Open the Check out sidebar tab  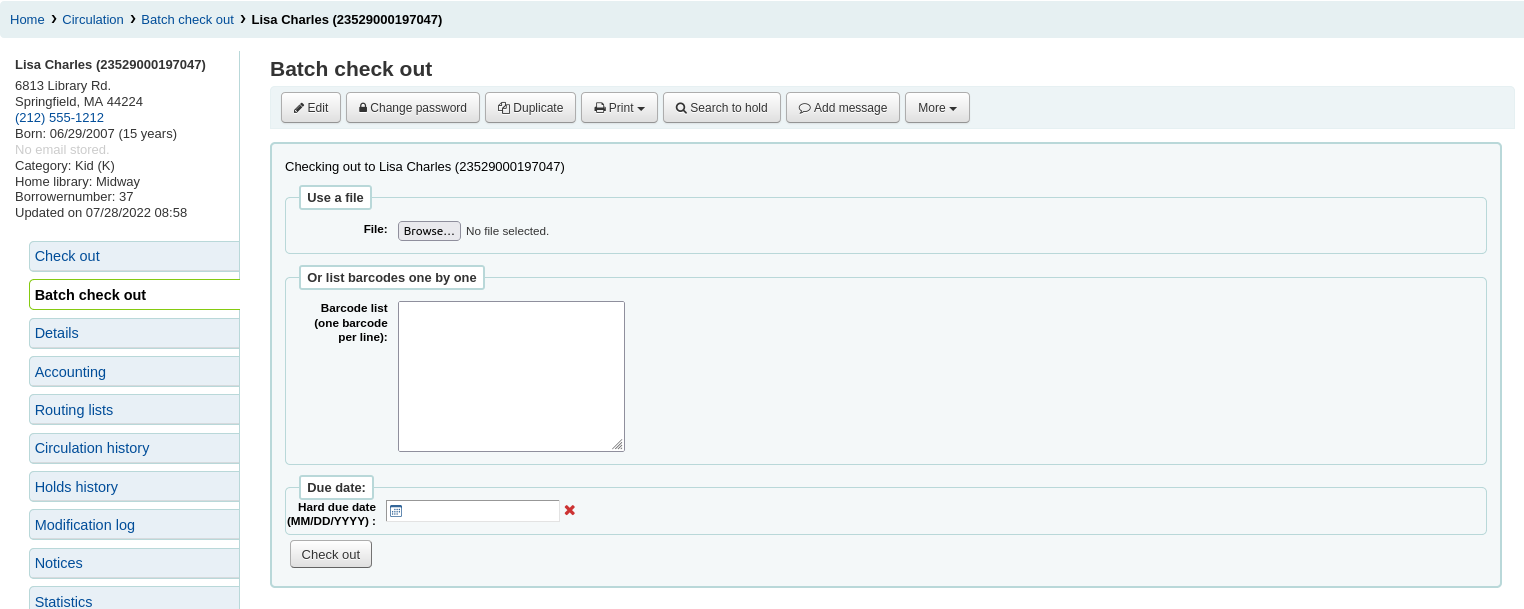click(134, 256)
